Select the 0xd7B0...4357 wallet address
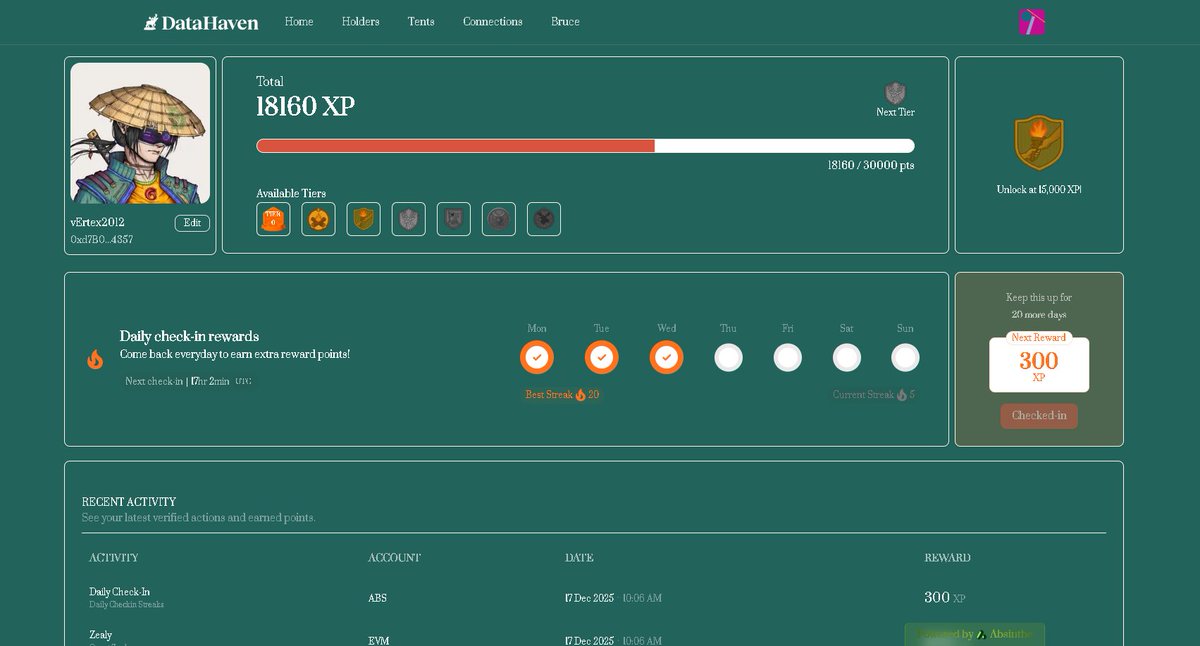 (102, 240)
